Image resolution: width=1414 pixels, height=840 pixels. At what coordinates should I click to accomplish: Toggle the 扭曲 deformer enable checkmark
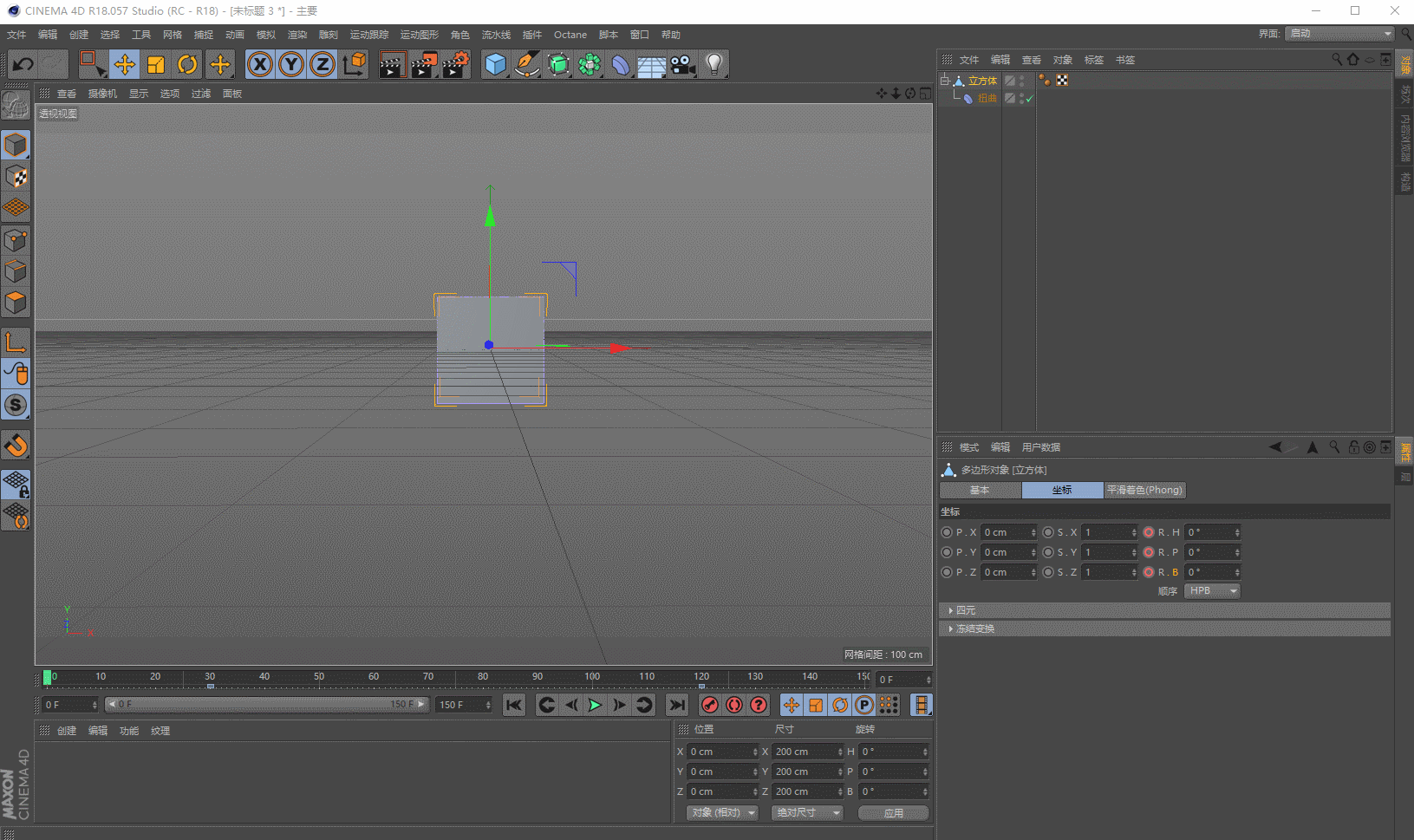tap(1029, 99)
